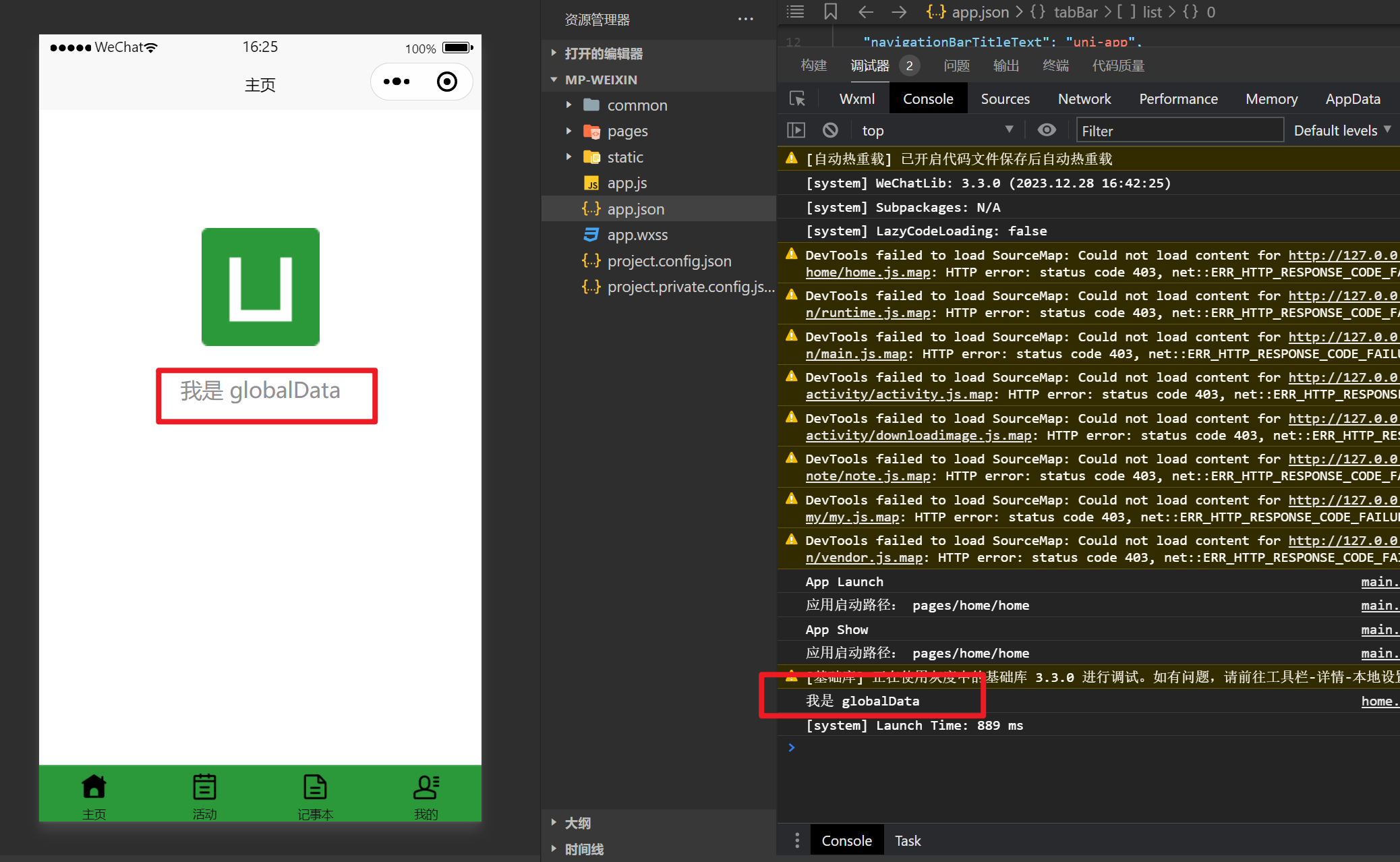Open the n/vendor.js.map link
1400x862 pixels.
pos(864,558)
